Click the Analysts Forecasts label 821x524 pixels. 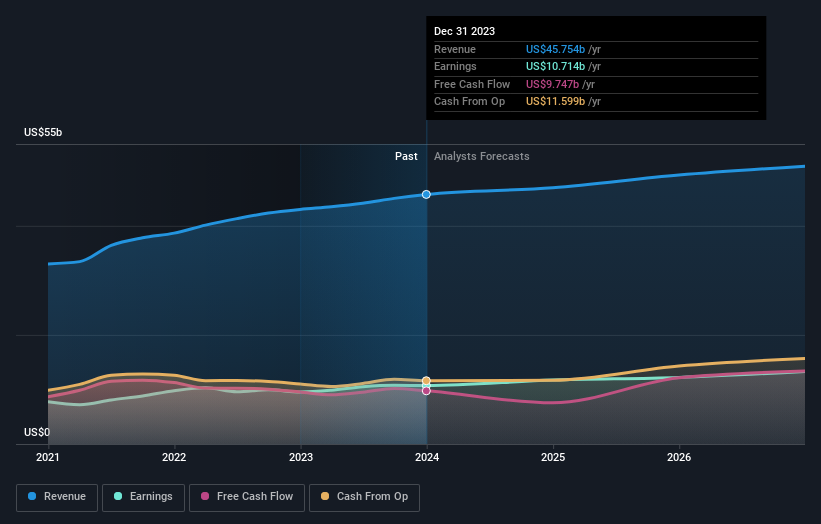(x=482, y=157)
